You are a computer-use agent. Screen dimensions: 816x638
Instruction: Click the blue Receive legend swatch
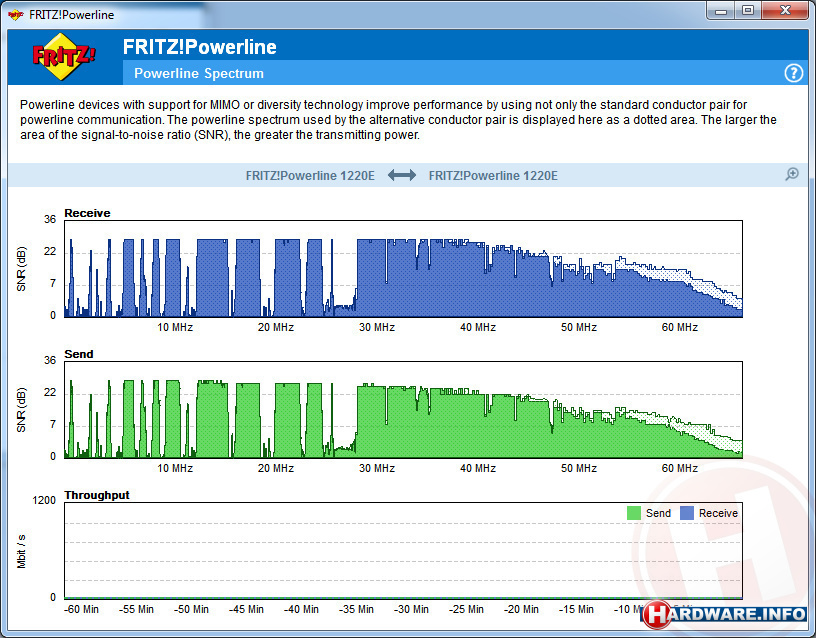[687, 513]
